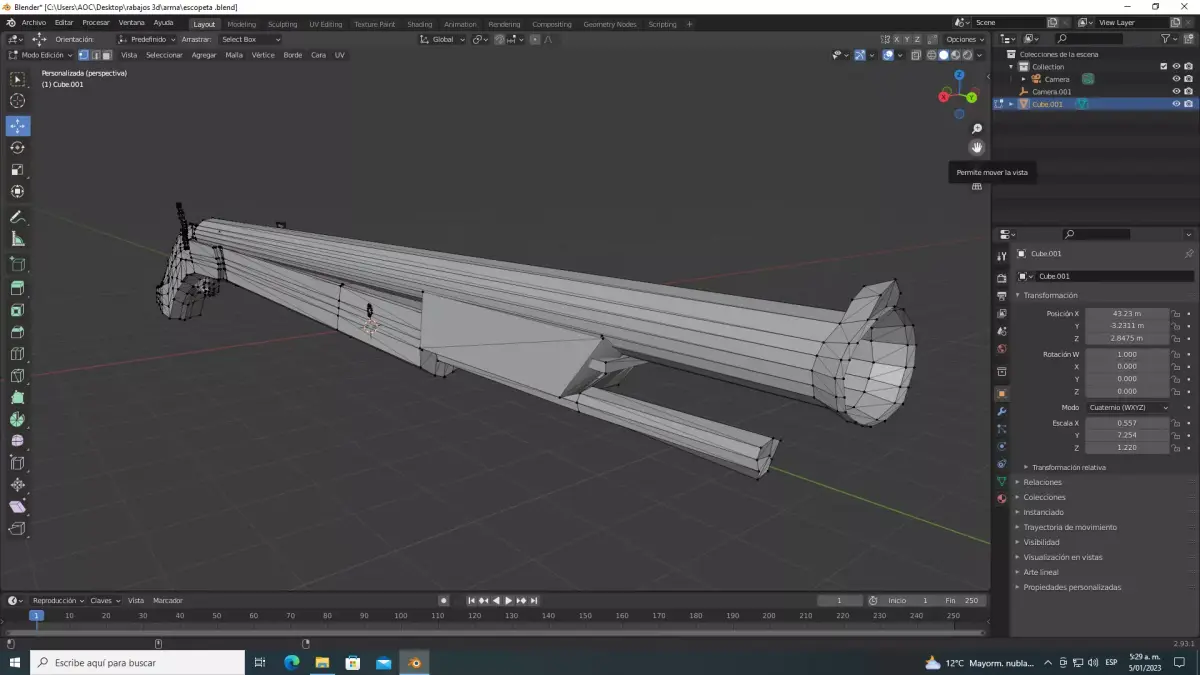Open the World properties tab icon
The height and width of the screenshot is (675, 1200).
[1001, 349]
